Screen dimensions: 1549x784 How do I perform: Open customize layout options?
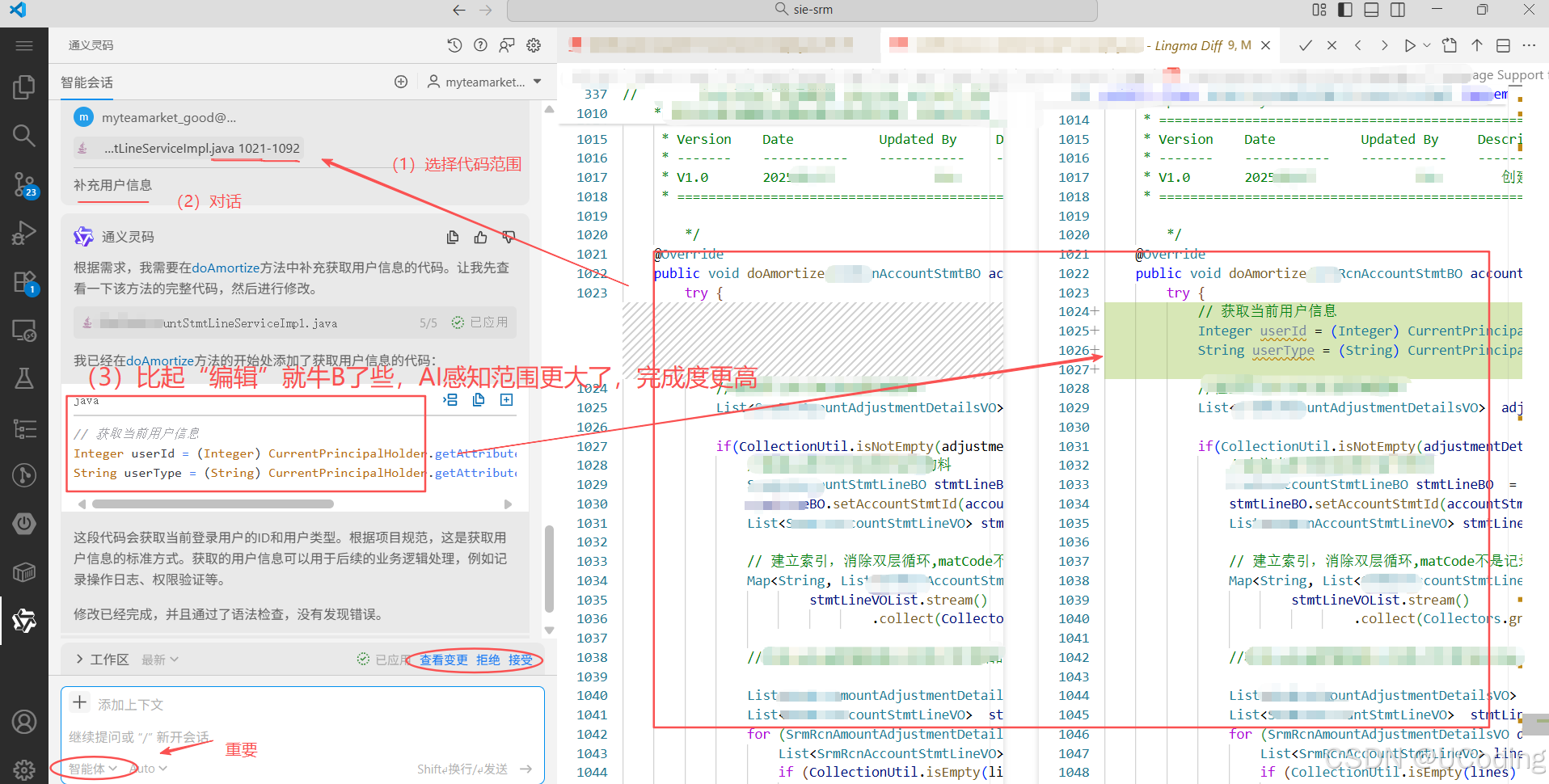(x=1319, y=10)
